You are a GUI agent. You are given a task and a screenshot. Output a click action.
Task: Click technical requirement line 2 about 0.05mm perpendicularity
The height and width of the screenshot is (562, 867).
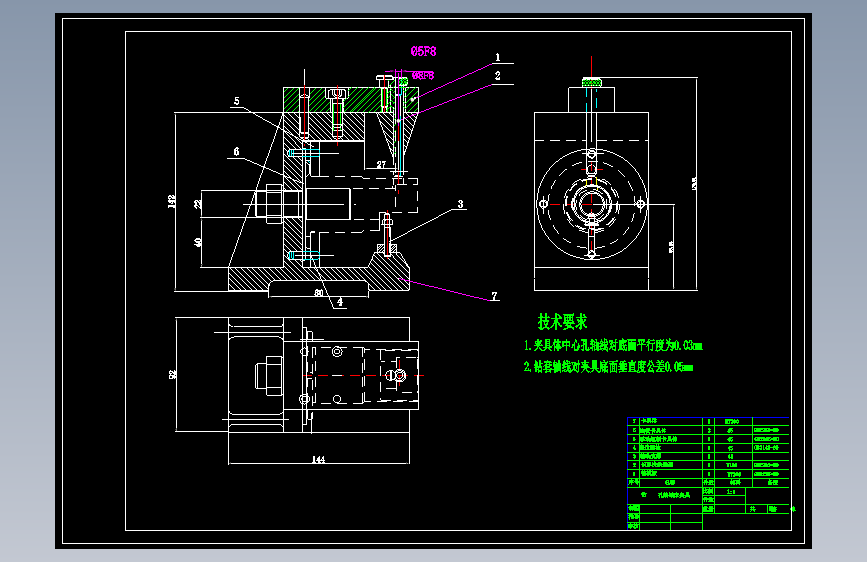pyautogui.click(x=608, y=367)
